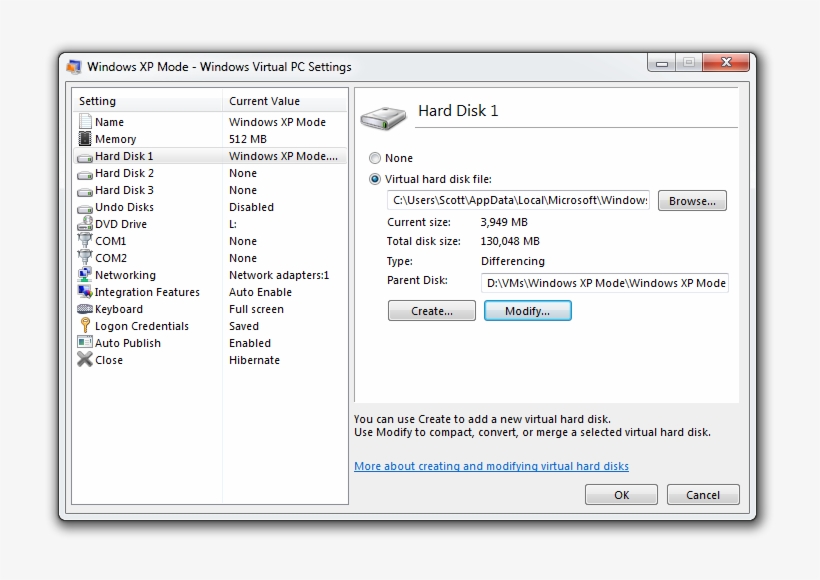Select the Undo Disks label
The height and width of the screenshot is (580, 820).
pos(124,207)
